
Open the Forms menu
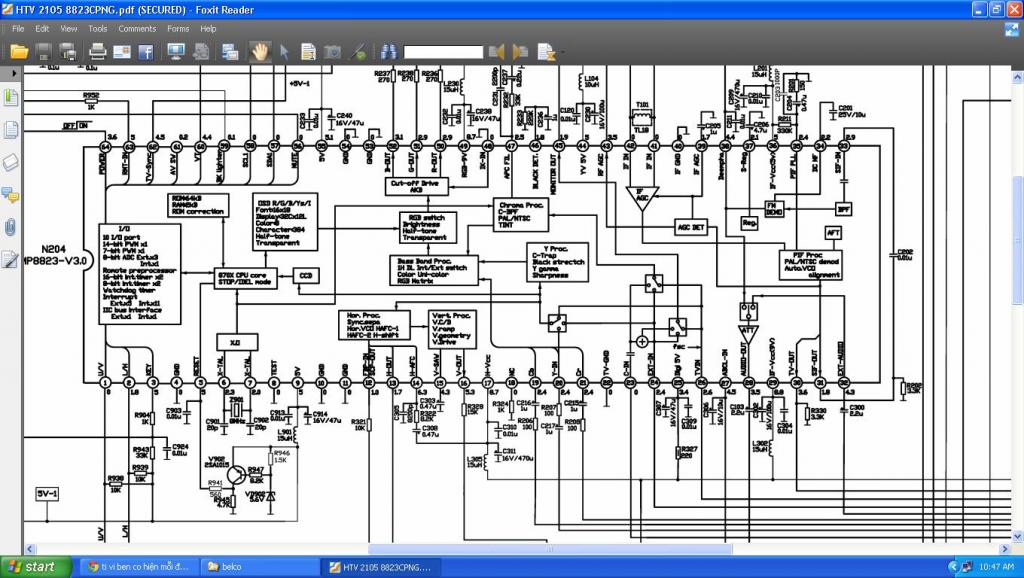pyautogui.click(x=178, y=29)
